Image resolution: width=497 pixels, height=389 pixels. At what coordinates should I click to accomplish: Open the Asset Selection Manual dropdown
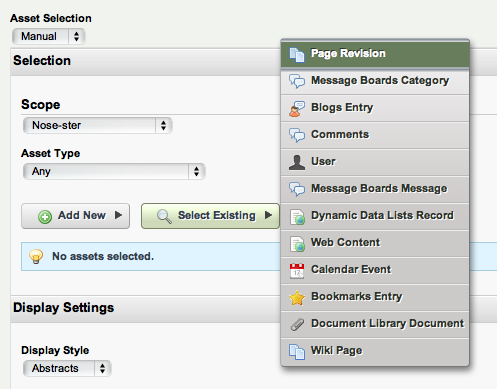point(49,36)
